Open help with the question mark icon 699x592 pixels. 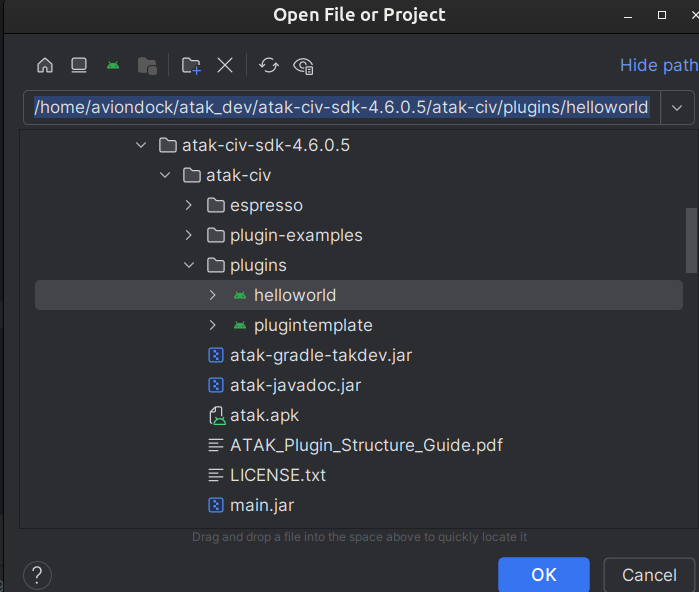[37, 575]
